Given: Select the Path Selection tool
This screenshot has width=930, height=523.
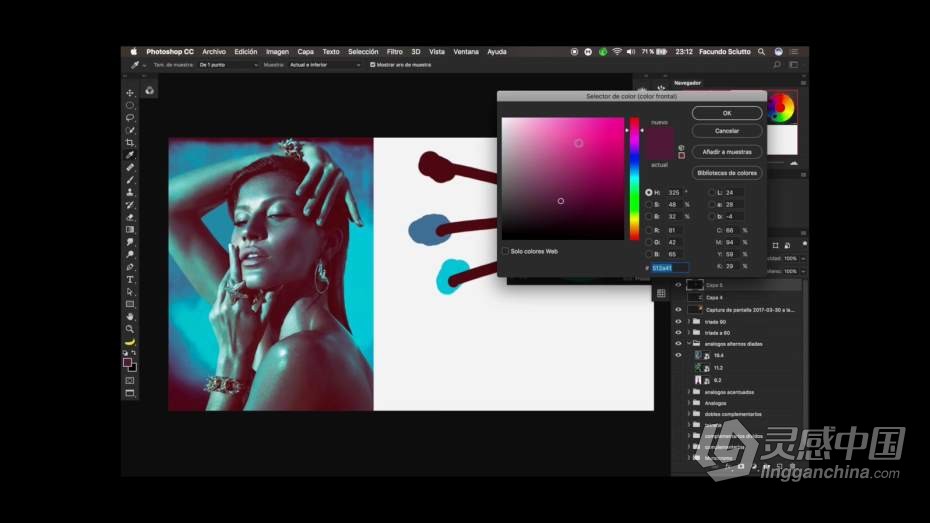Looking at the screenshot, I should click(x=130, y=292).
